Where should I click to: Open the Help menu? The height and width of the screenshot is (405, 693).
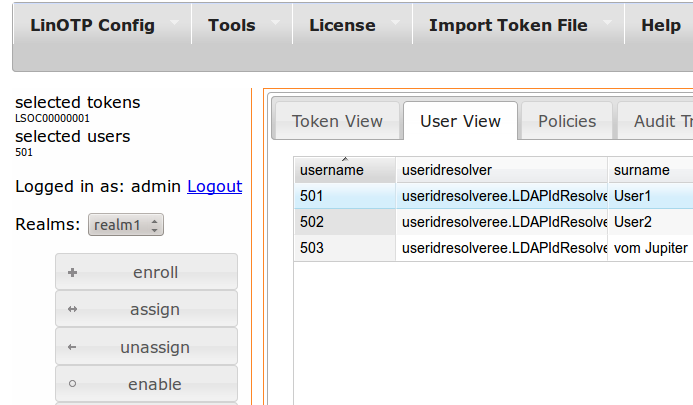click(660, 26)
